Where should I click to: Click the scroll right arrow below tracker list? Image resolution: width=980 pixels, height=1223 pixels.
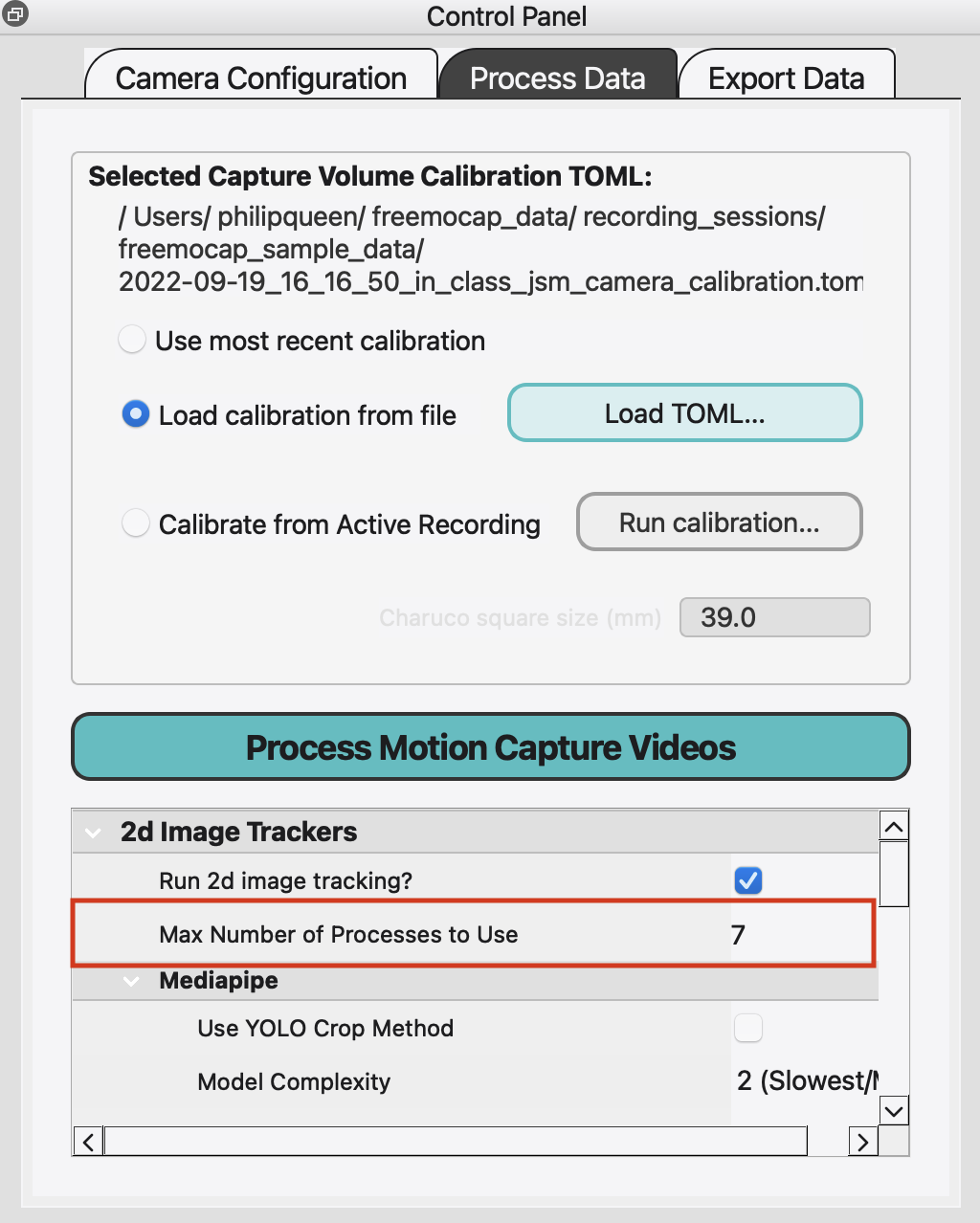[x=863, y=1142]
